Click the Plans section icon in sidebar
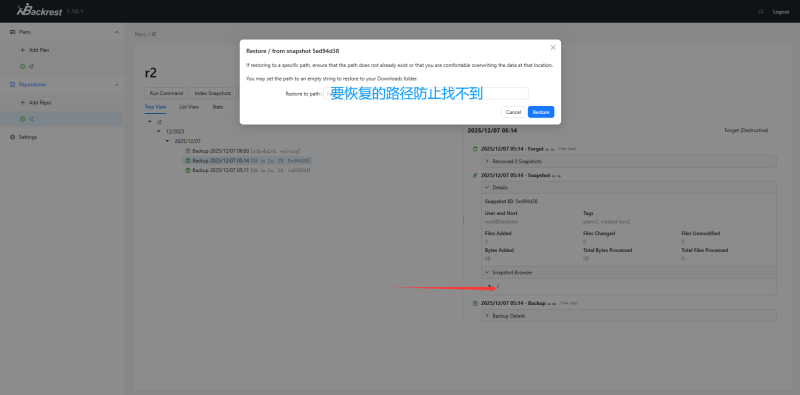The image size is (800, 395). [x=13, y=32]
